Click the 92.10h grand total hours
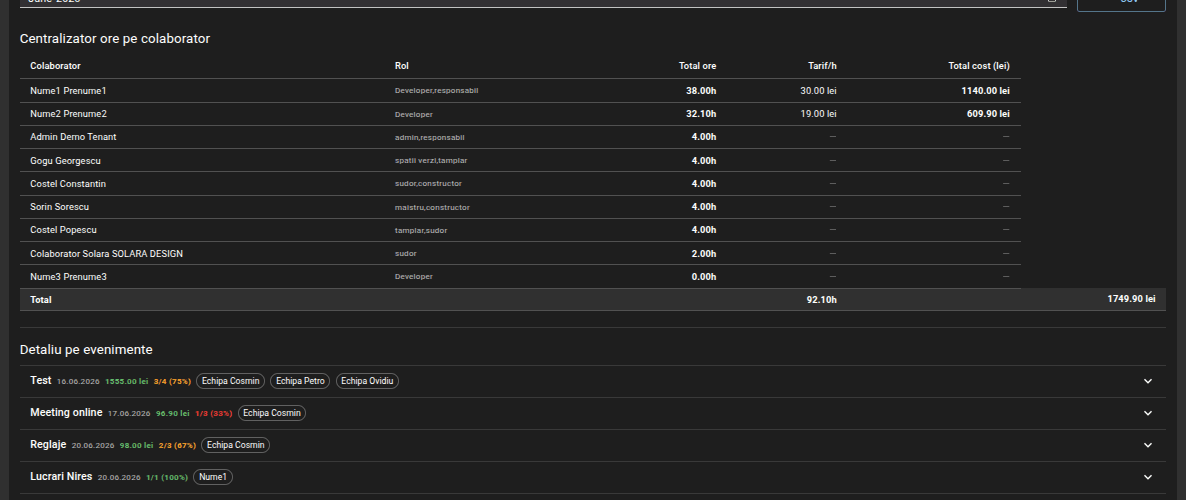The image size is (1186, 500). [x=821, y=300]
